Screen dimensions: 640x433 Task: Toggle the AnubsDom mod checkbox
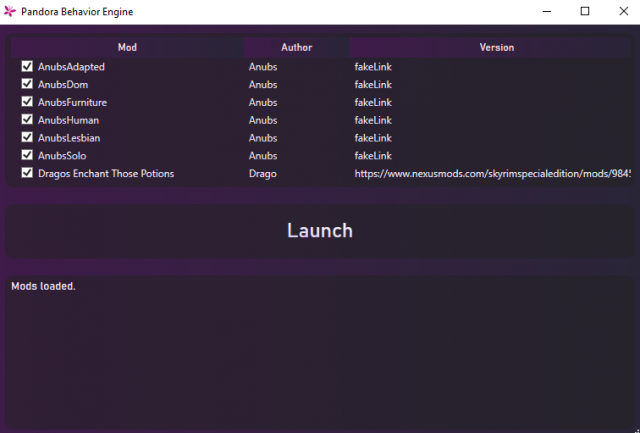click(27, 84)
